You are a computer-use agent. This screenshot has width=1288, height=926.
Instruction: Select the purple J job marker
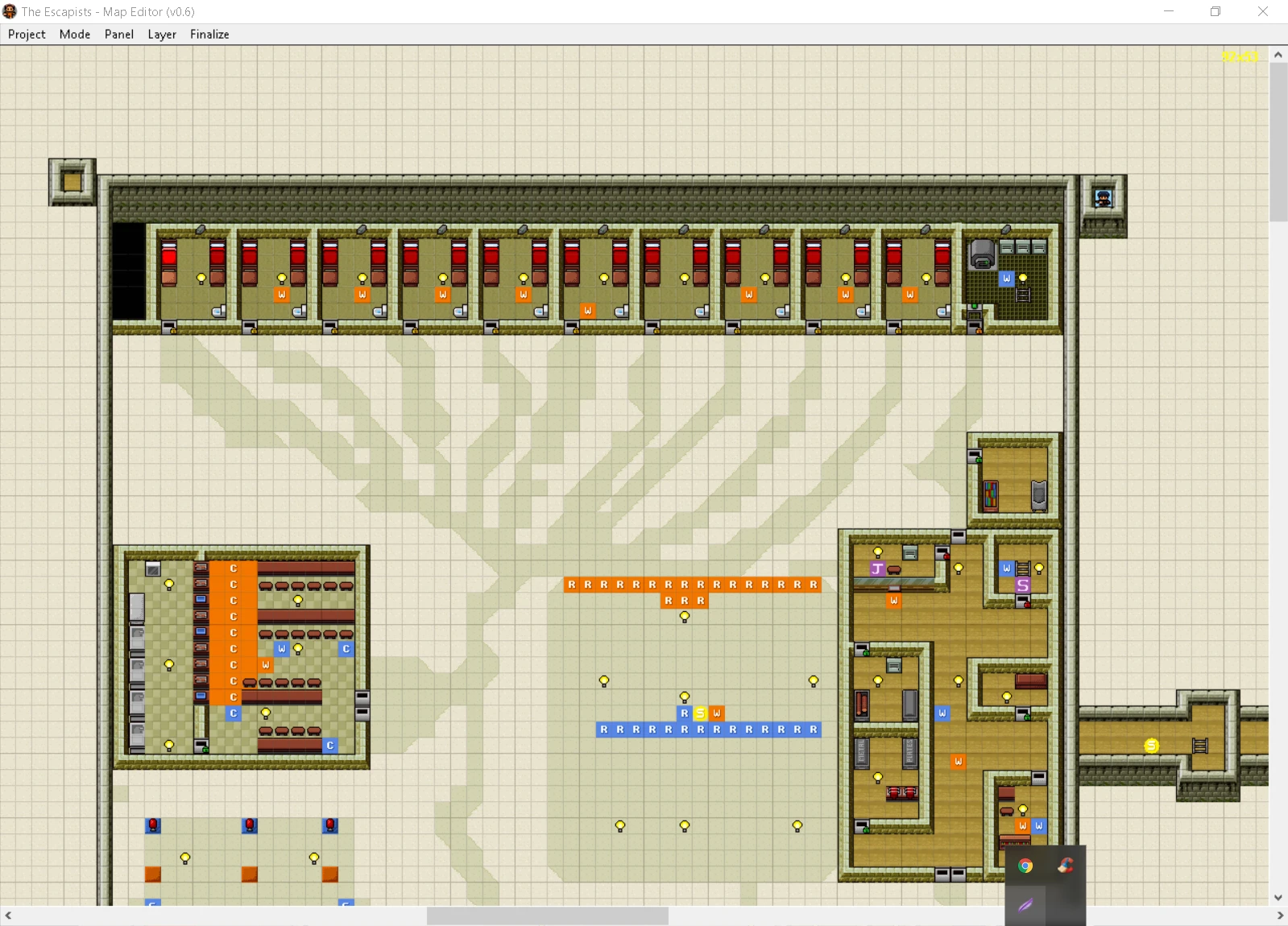click(878, 568)
